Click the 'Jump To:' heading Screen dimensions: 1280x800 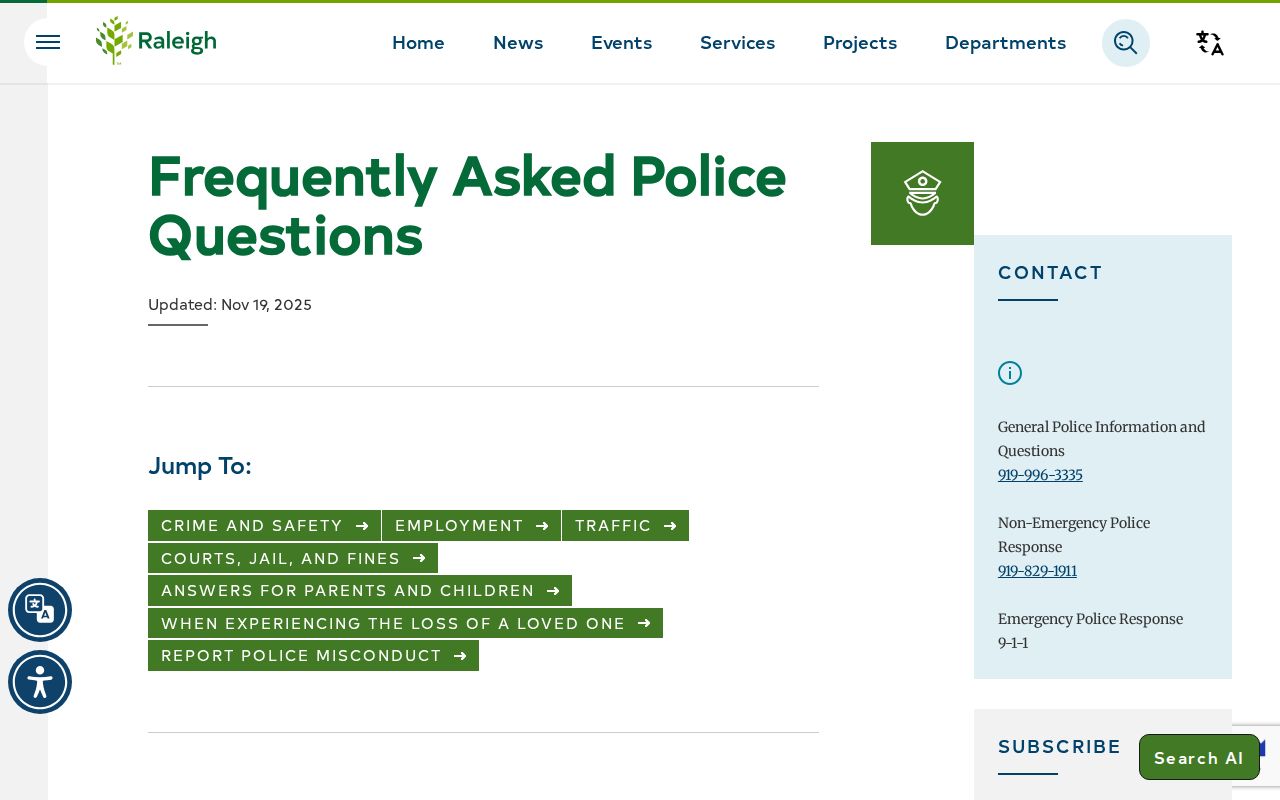(200, 466)
